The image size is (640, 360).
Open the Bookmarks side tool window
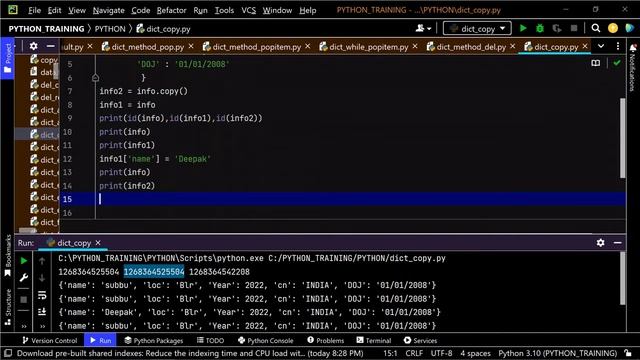(x=7, y=256)
